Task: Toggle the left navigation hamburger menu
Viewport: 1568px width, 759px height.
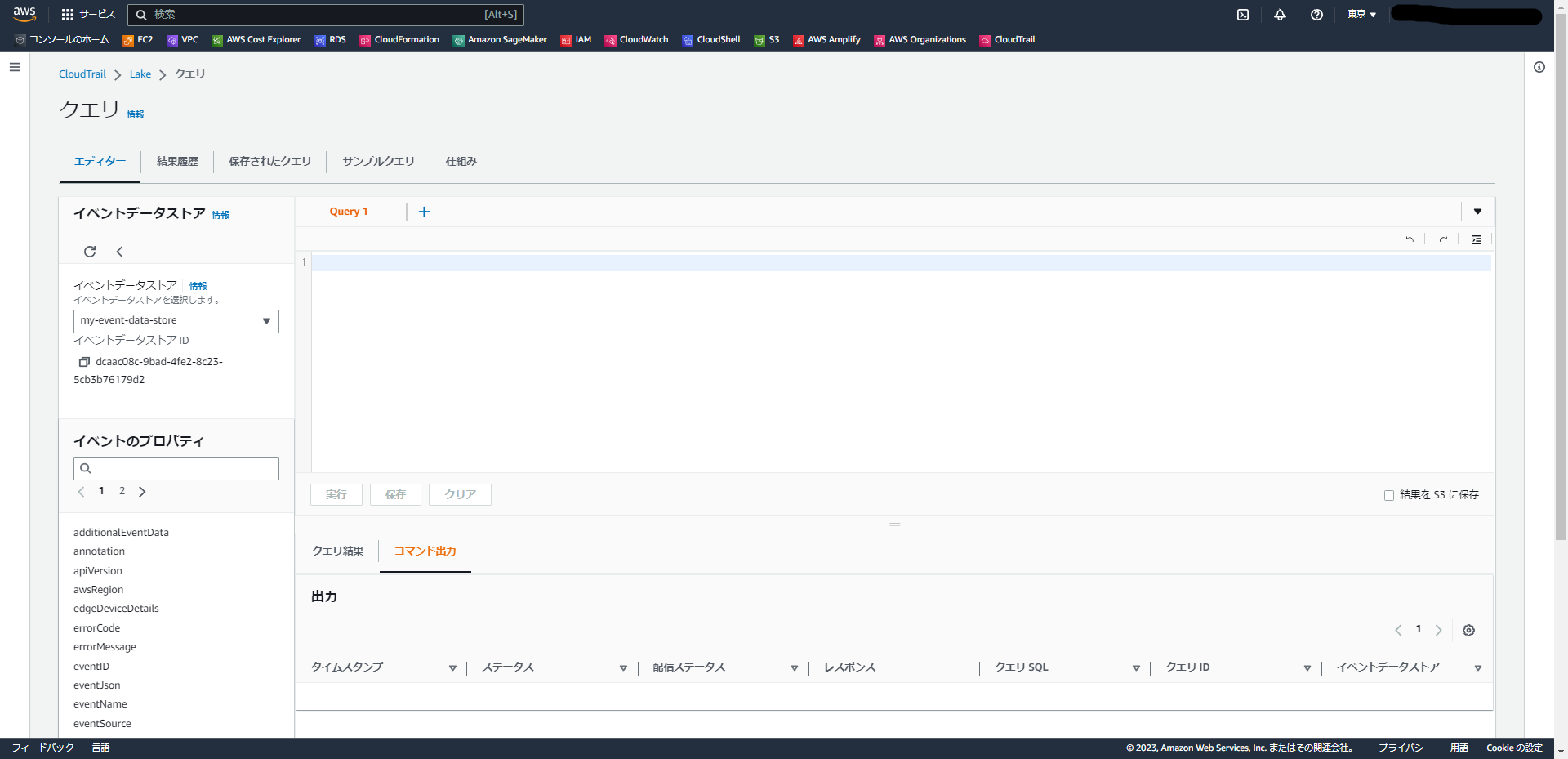Action: 15,67
